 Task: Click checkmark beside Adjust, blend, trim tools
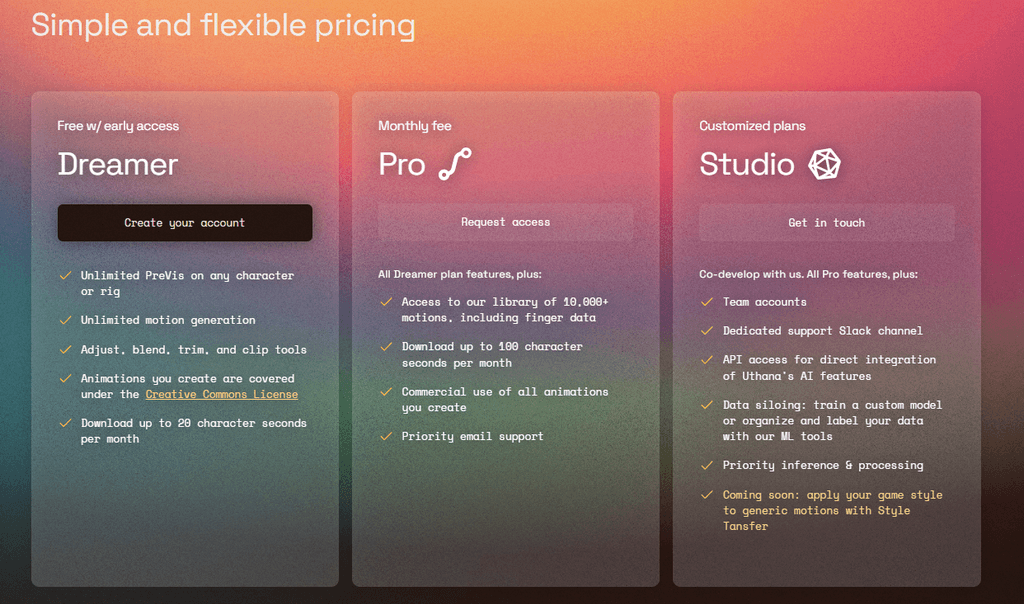(x=65, y=349)
